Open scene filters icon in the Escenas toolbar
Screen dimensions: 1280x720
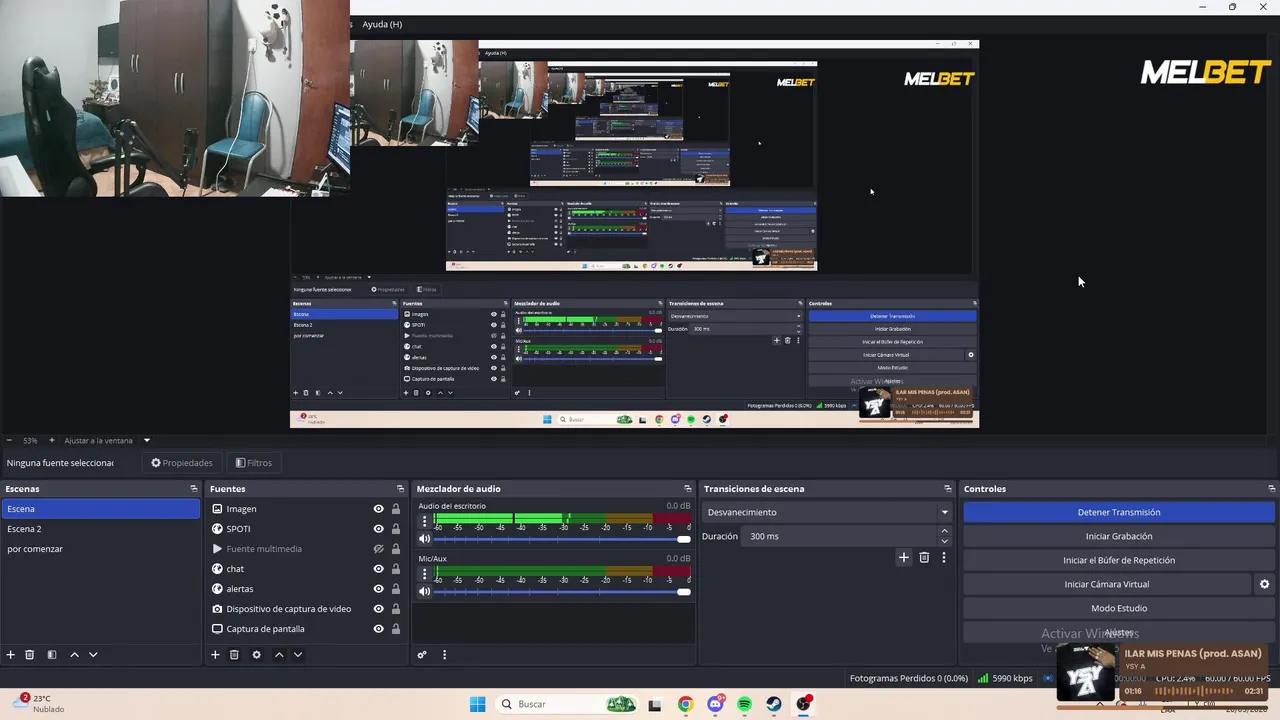(51, 655)
